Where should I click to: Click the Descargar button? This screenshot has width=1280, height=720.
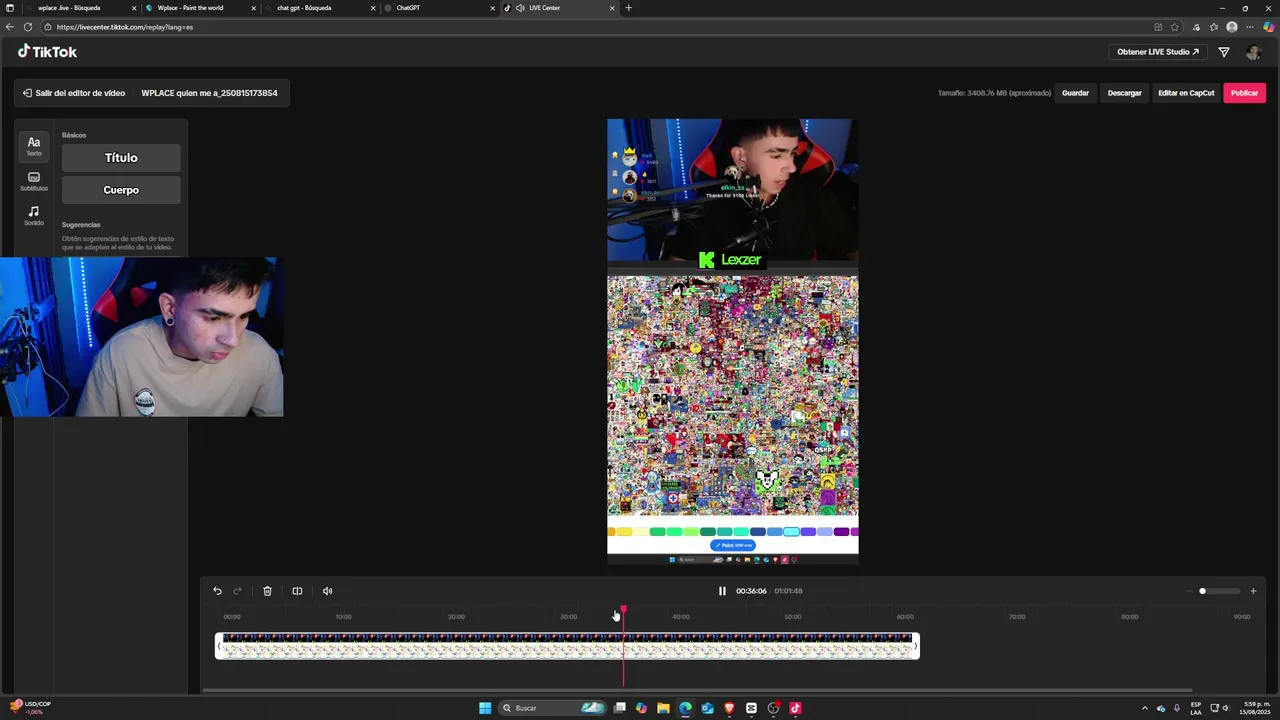coord(1124,93)
